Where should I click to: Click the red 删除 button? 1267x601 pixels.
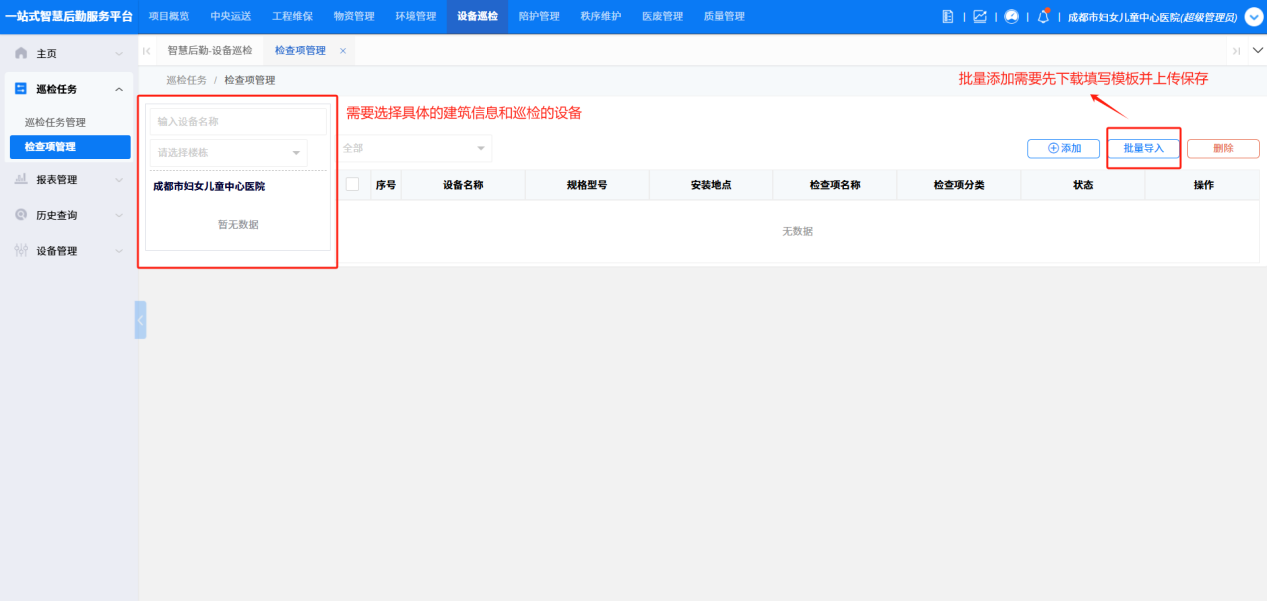(1223, 148)
